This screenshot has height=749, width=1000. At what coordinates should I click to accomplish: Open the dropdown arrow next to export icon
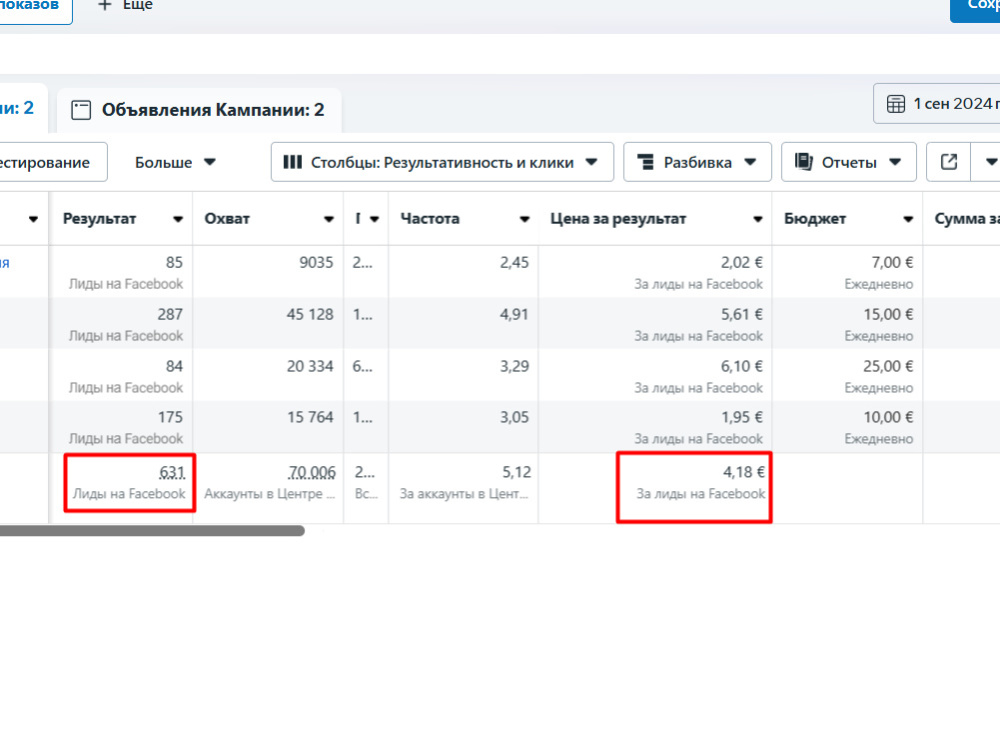coord(989,162)
